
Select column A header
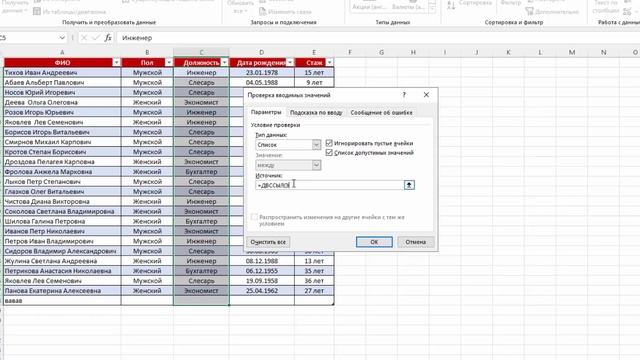(x=62, y=52)
